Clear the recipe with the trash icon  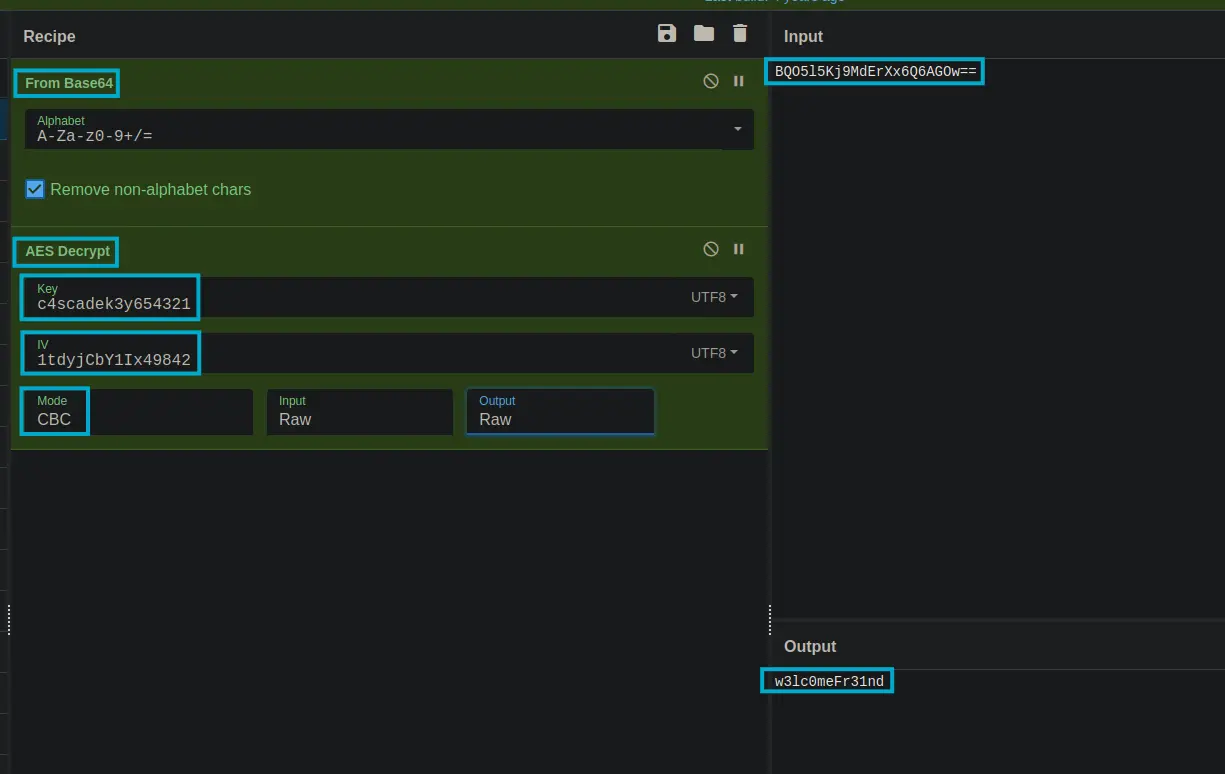(740, 34)
